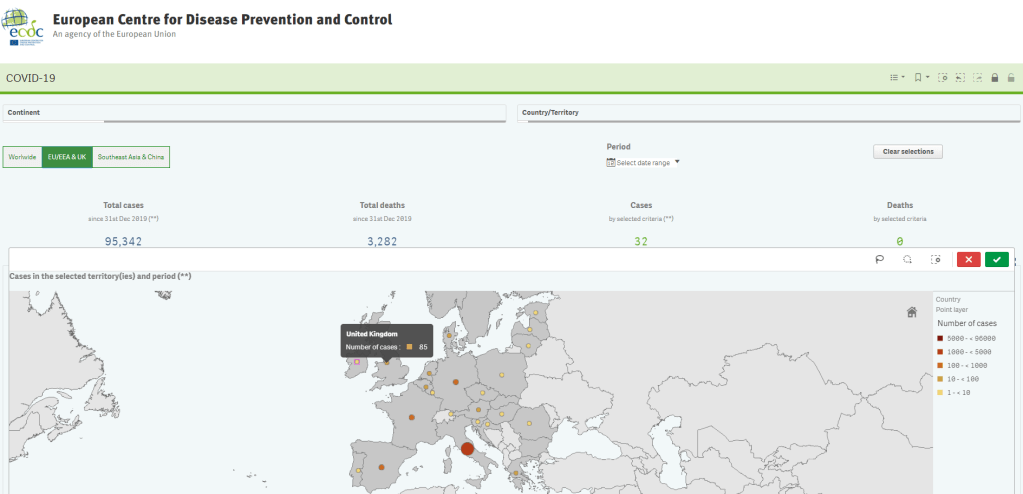Click Poland's case dot on map
This screenshot has height=494, width=1023.
click(502, 375)
